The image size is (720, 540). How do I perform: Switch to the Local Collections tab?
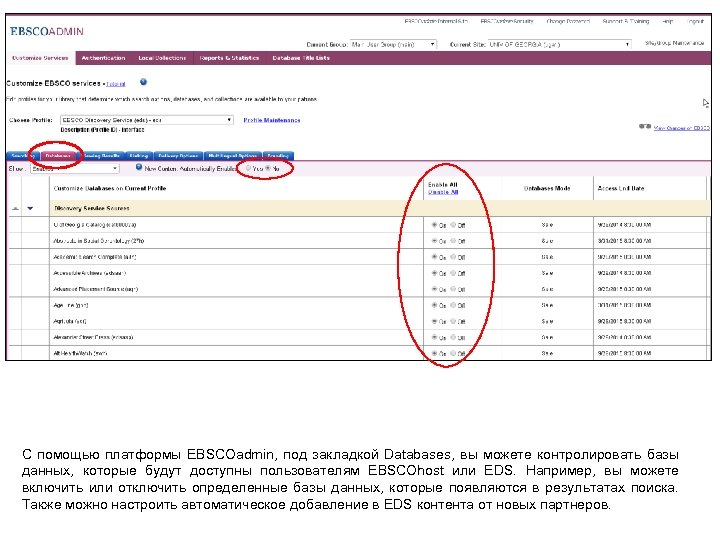tap(162, 58)
